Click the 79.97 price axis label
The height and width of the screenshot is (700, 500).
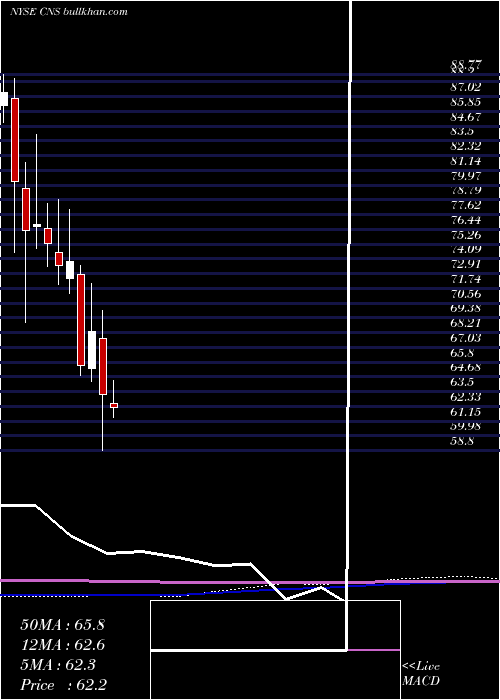tap(466, 176)
